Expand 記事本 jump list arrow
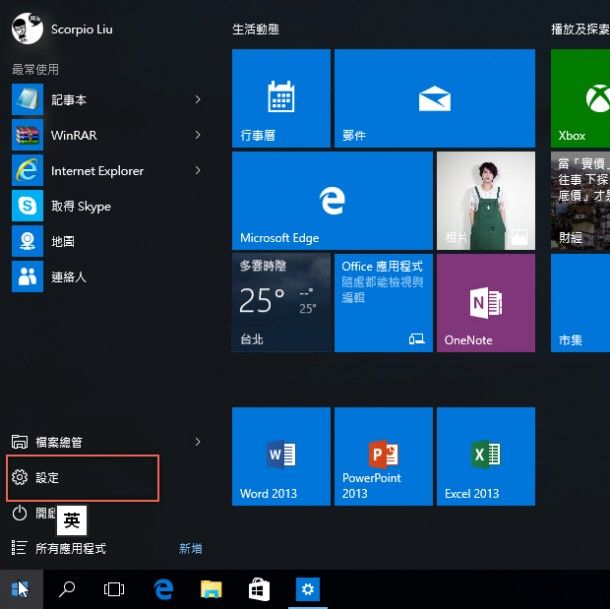 click(x=197, y=100)
